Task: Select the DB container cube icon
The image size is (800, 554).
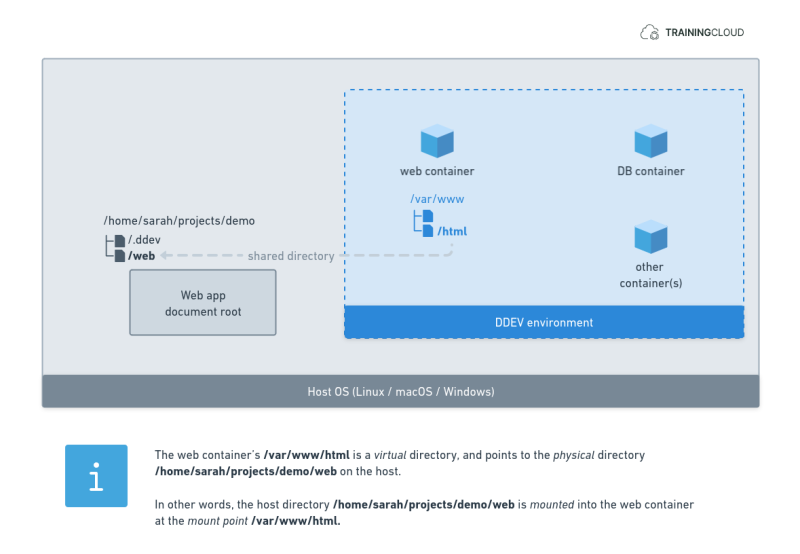Action: (x=651, y=141)
